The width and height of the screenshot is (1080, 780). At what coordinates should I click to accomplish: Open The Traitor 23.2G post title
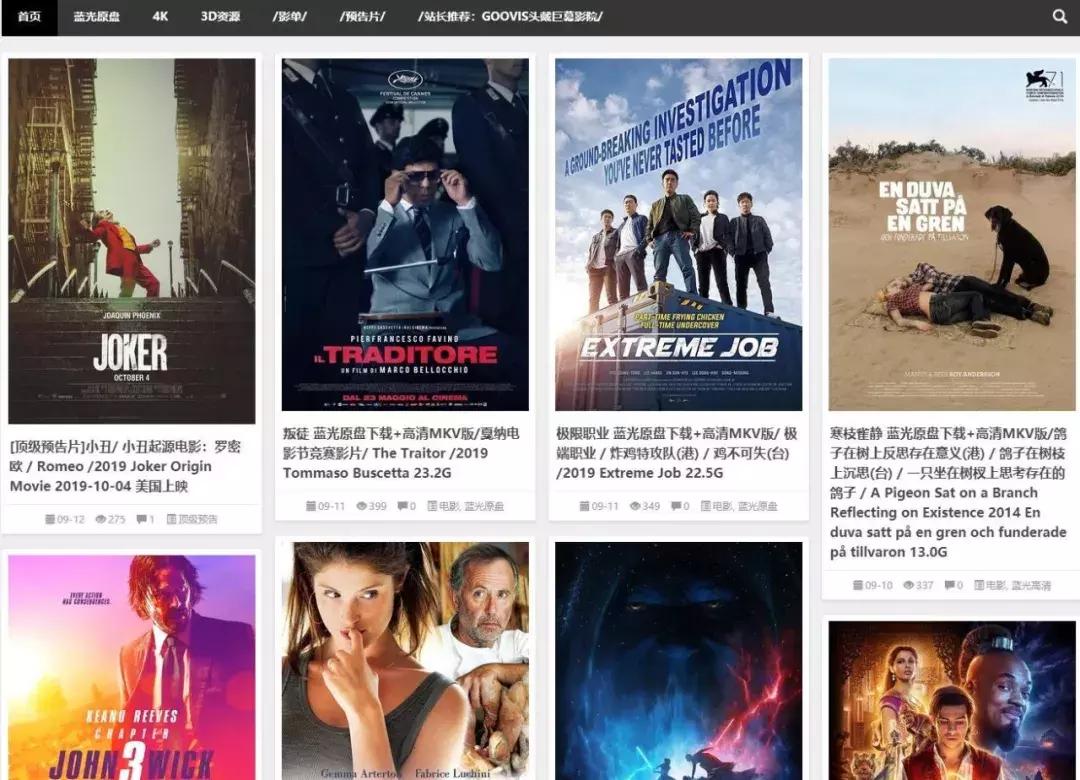pos(401,453)
